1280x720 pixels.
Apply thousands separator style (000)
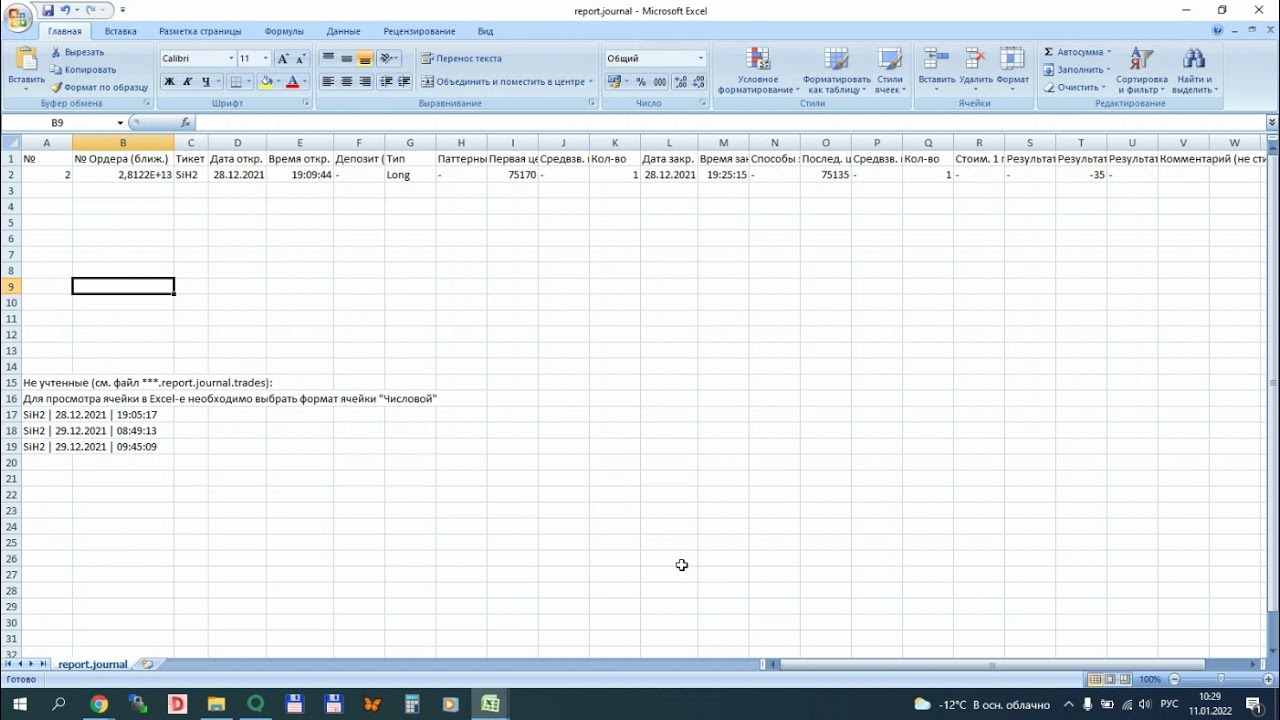pos(660,82)
